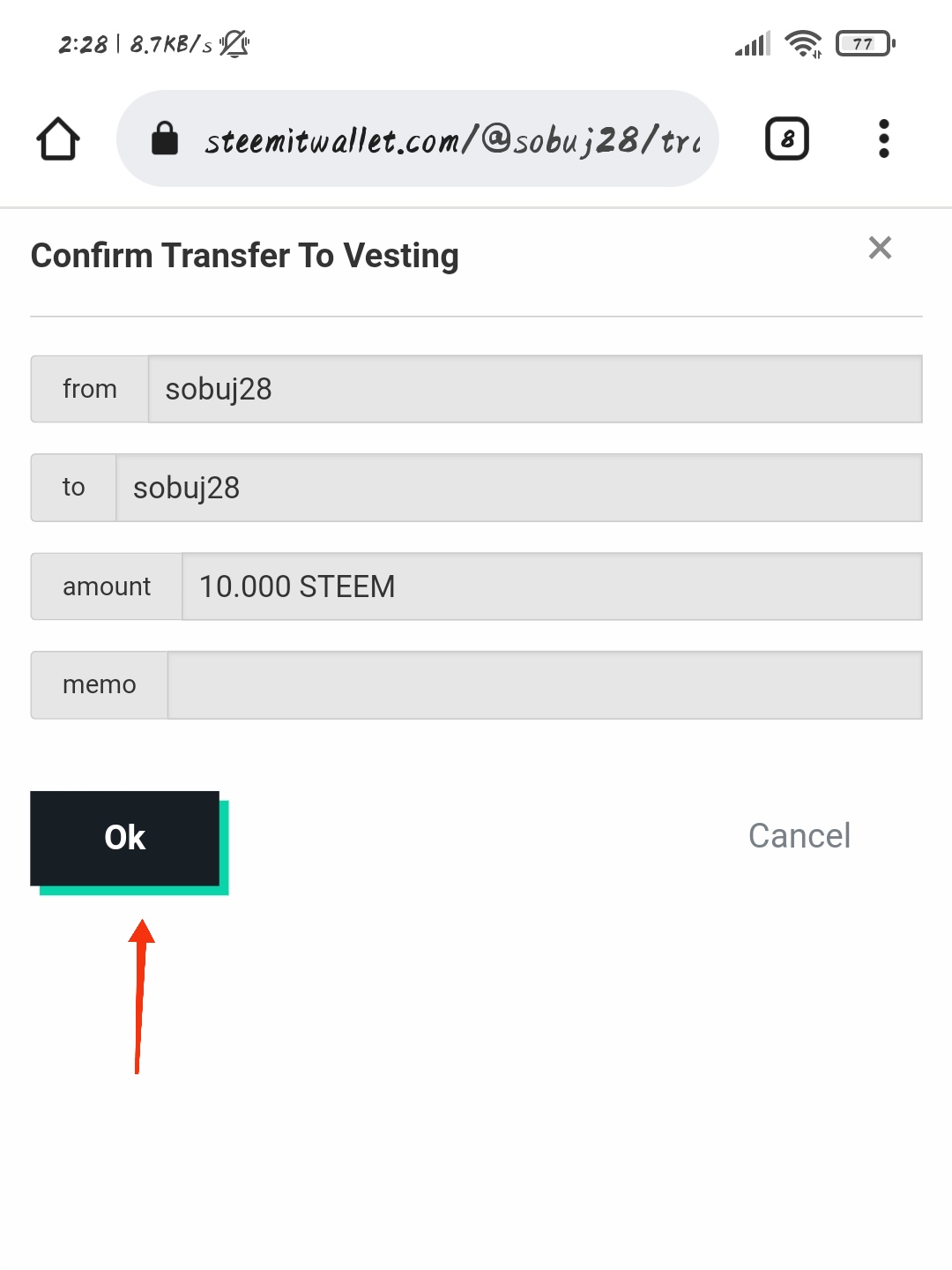Image resolution: width=952 pixels, height=1270 pixels.
Task: Click the Ok button to confirm transfer
Action: 125,838
